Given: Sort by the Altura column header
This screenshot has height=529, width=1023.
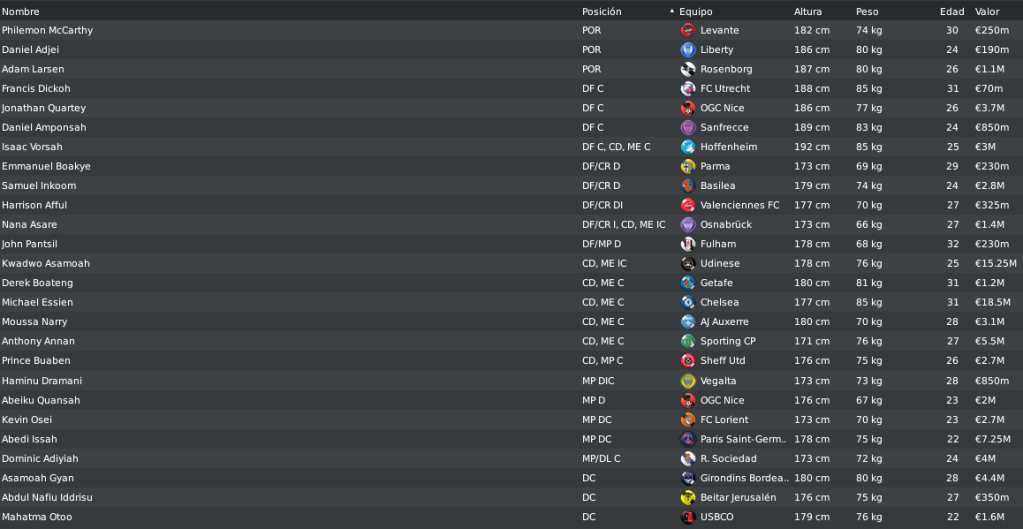Looking at the screenshot, I should 808,12.
